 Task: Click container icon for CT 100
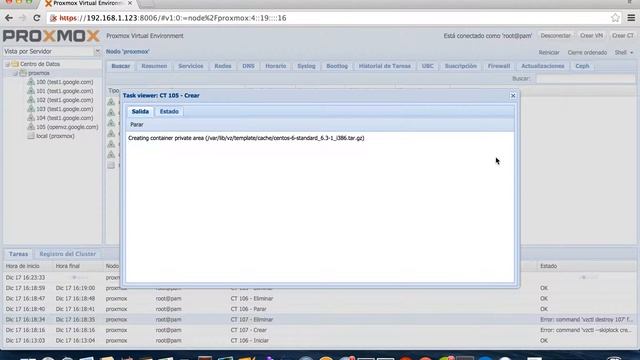(31, 82)
